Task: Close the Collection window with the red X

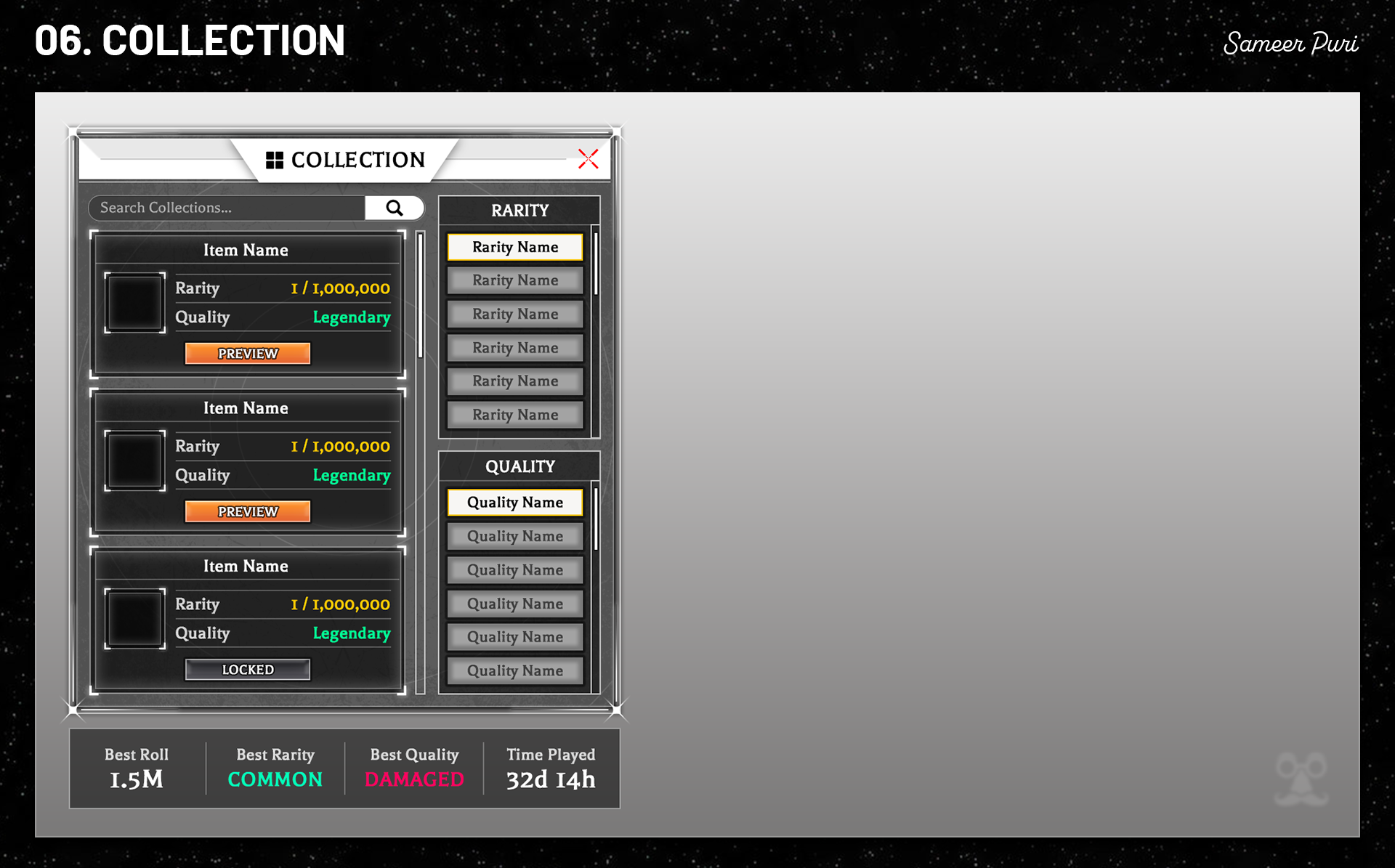Action: coord(588,158)
